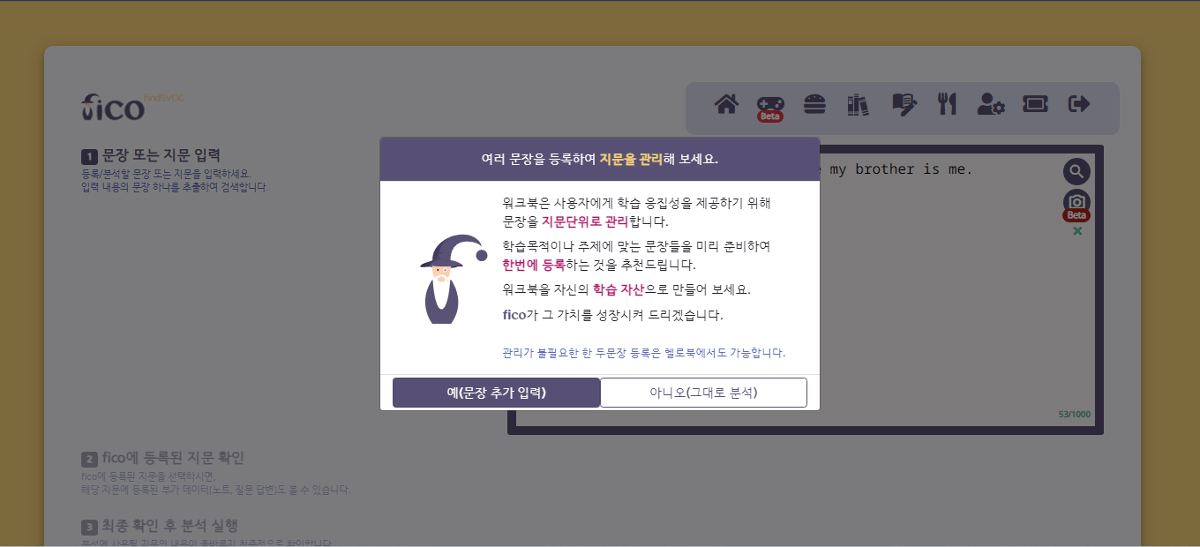1200x547 pixels.
Task: Open the book-with-pencil workbook icon
Action: (x=903, y=104)
